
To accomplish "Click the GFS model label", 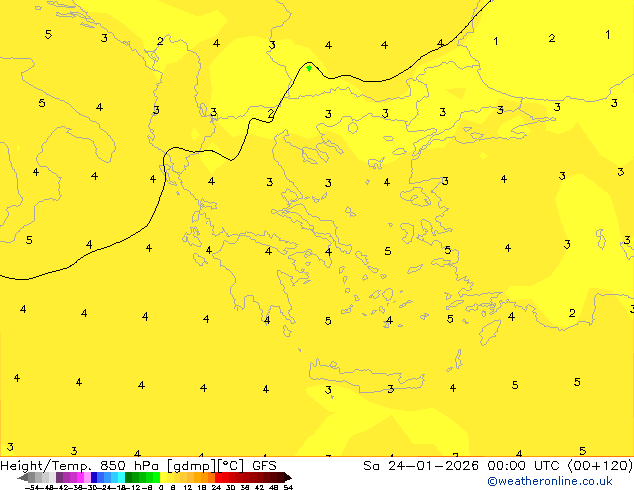I will 264,466.
